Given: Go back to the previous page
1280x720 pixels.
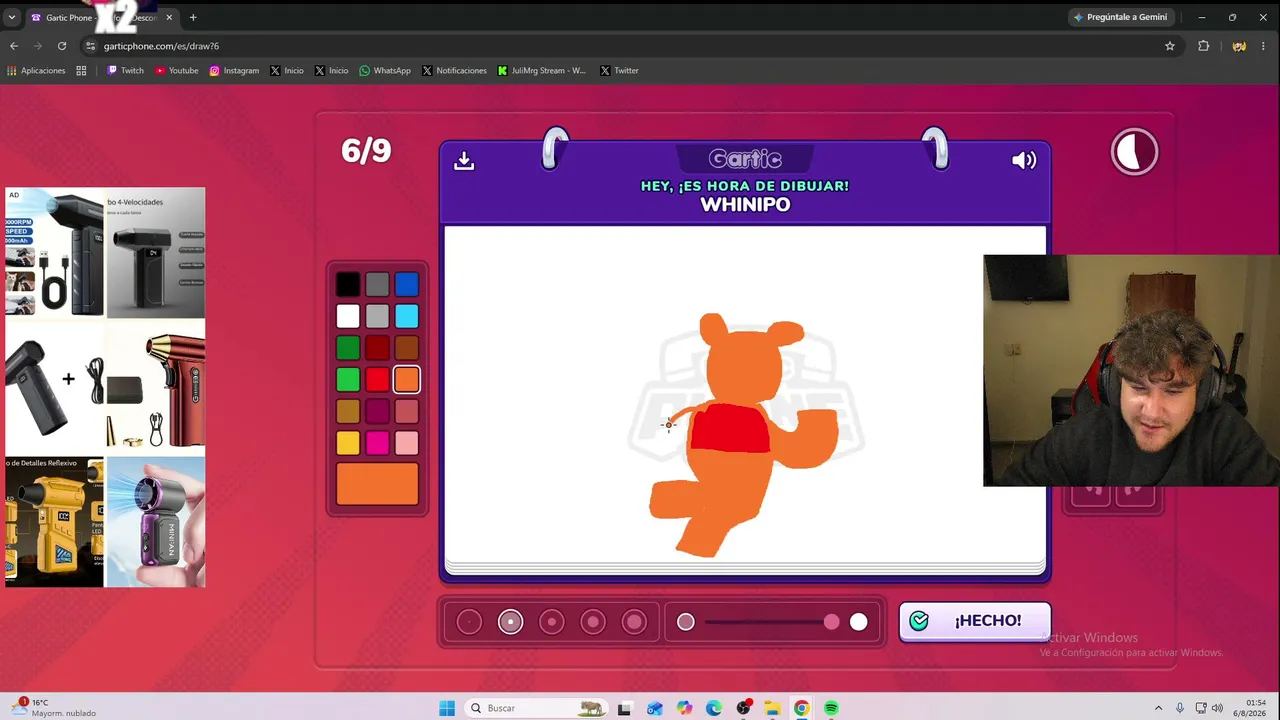Looking at the screenshot, I should pos(14,46).
